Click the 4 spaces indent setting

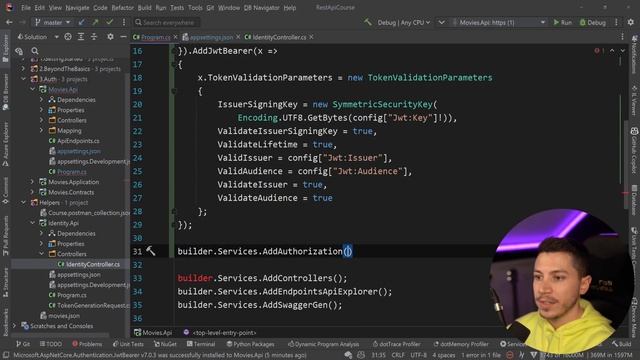tap(444, 355)
